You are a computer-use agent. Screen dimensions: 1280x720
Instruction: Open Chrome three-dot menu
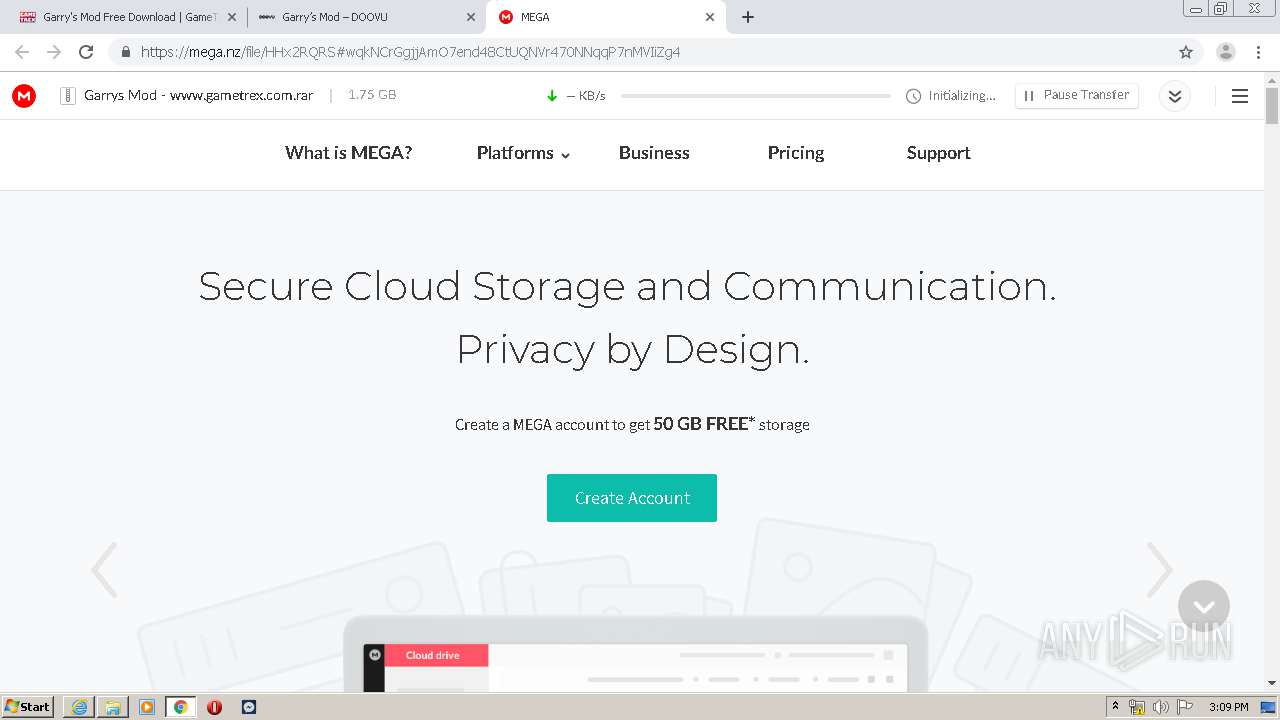[1258, 52]
